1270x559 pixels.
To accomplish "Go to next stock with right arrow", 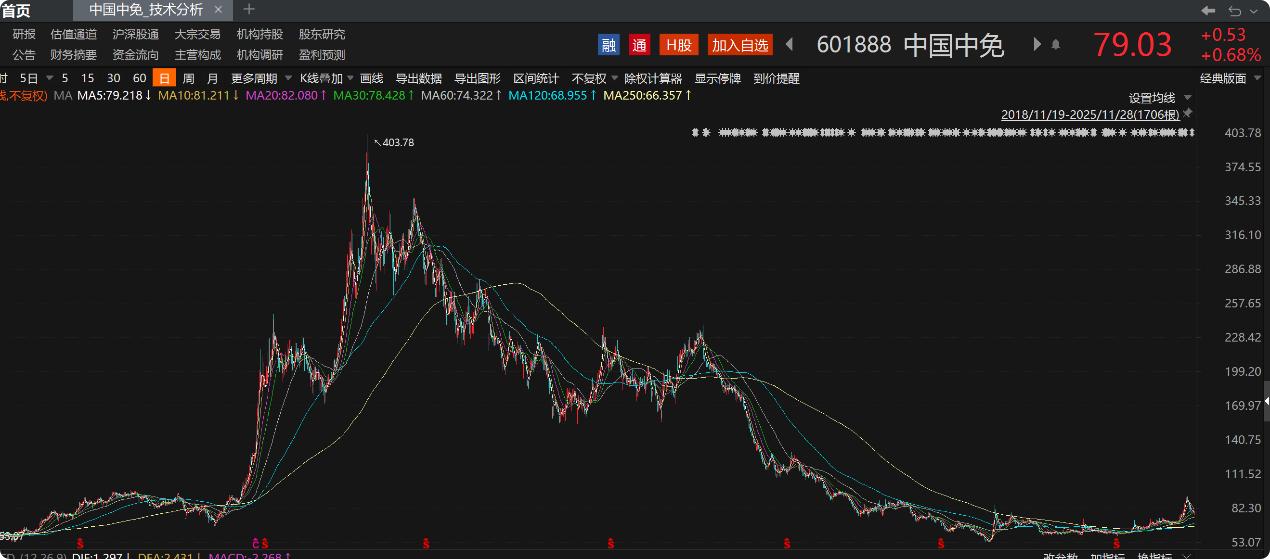I will pos(1036,45).
